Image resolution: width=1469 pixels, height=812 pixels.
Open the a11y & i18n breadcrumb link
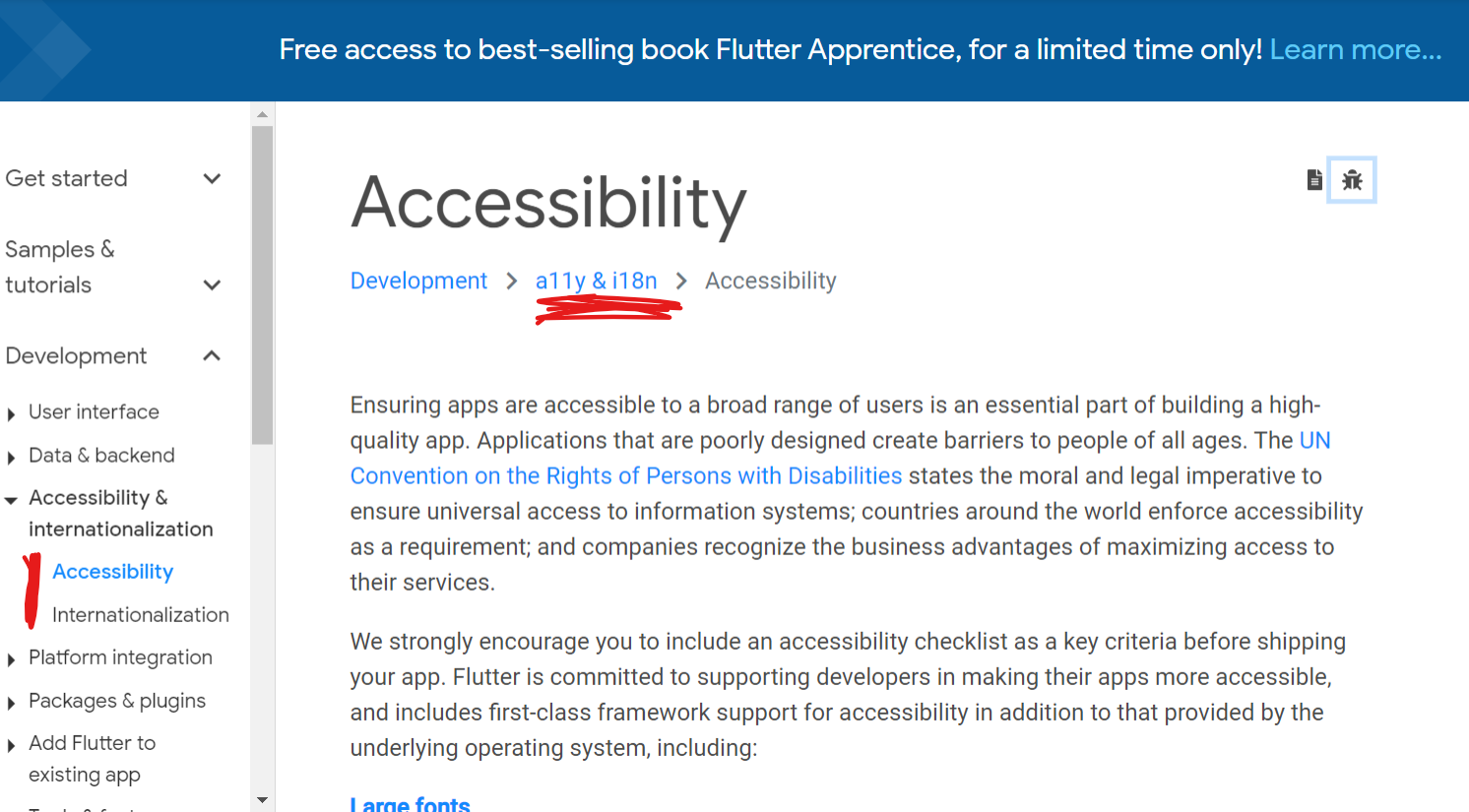pos(596,281)
